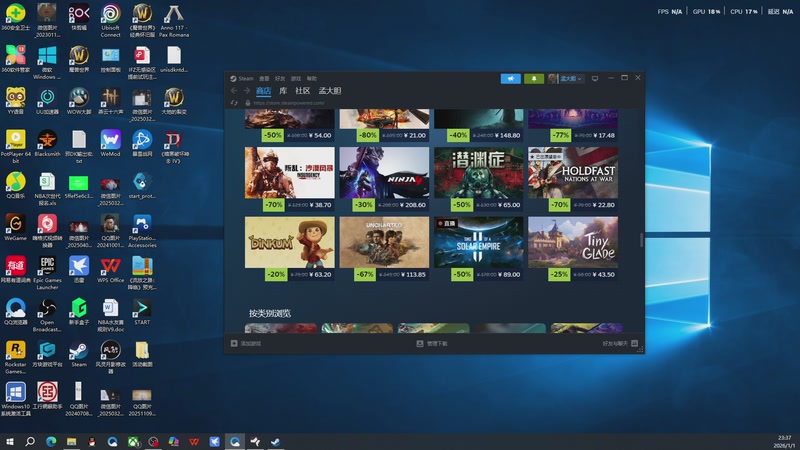Open the 帮助 menu in Steam

[312, 79]
